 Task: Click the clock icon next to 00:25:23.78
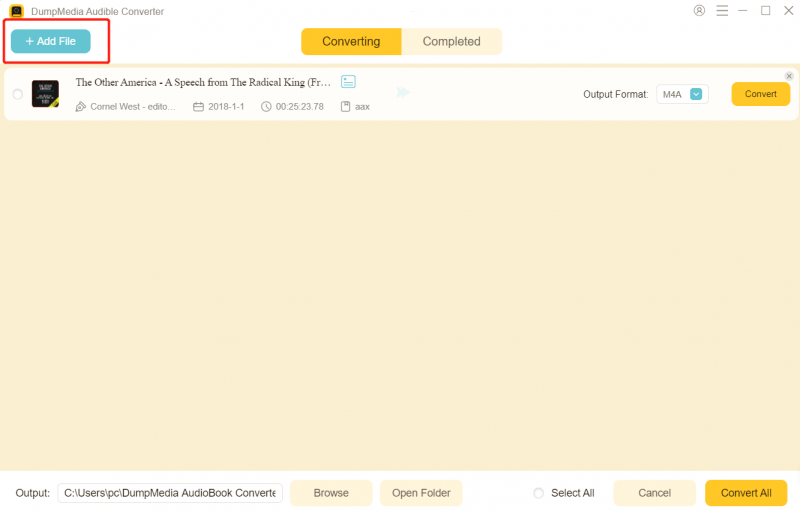point(266,107)
